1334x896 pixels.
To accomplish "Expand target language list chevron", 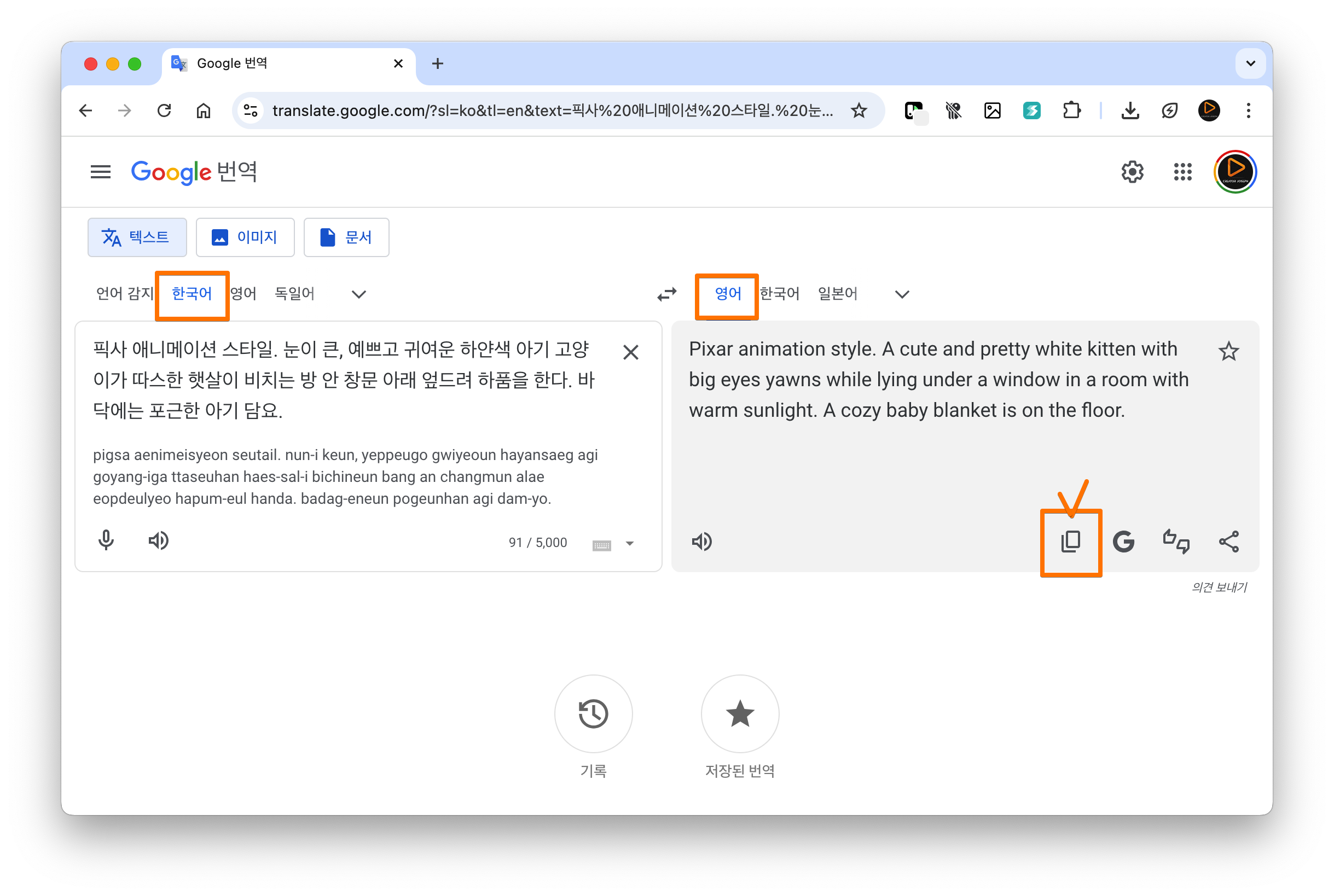I will point(902,294).
